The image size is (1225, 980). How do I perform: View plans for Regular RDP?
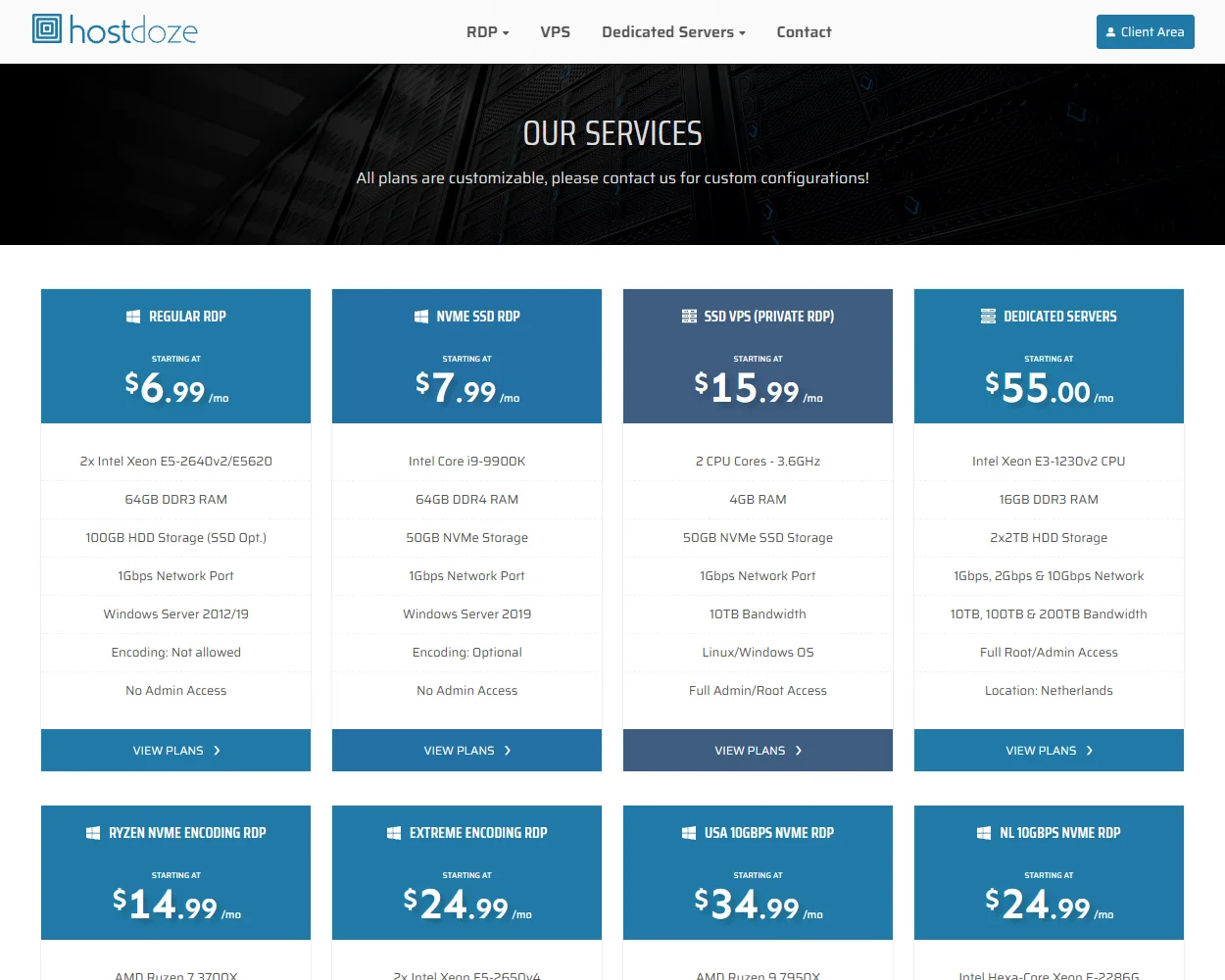pyautogui.click(x=175, y=750)
